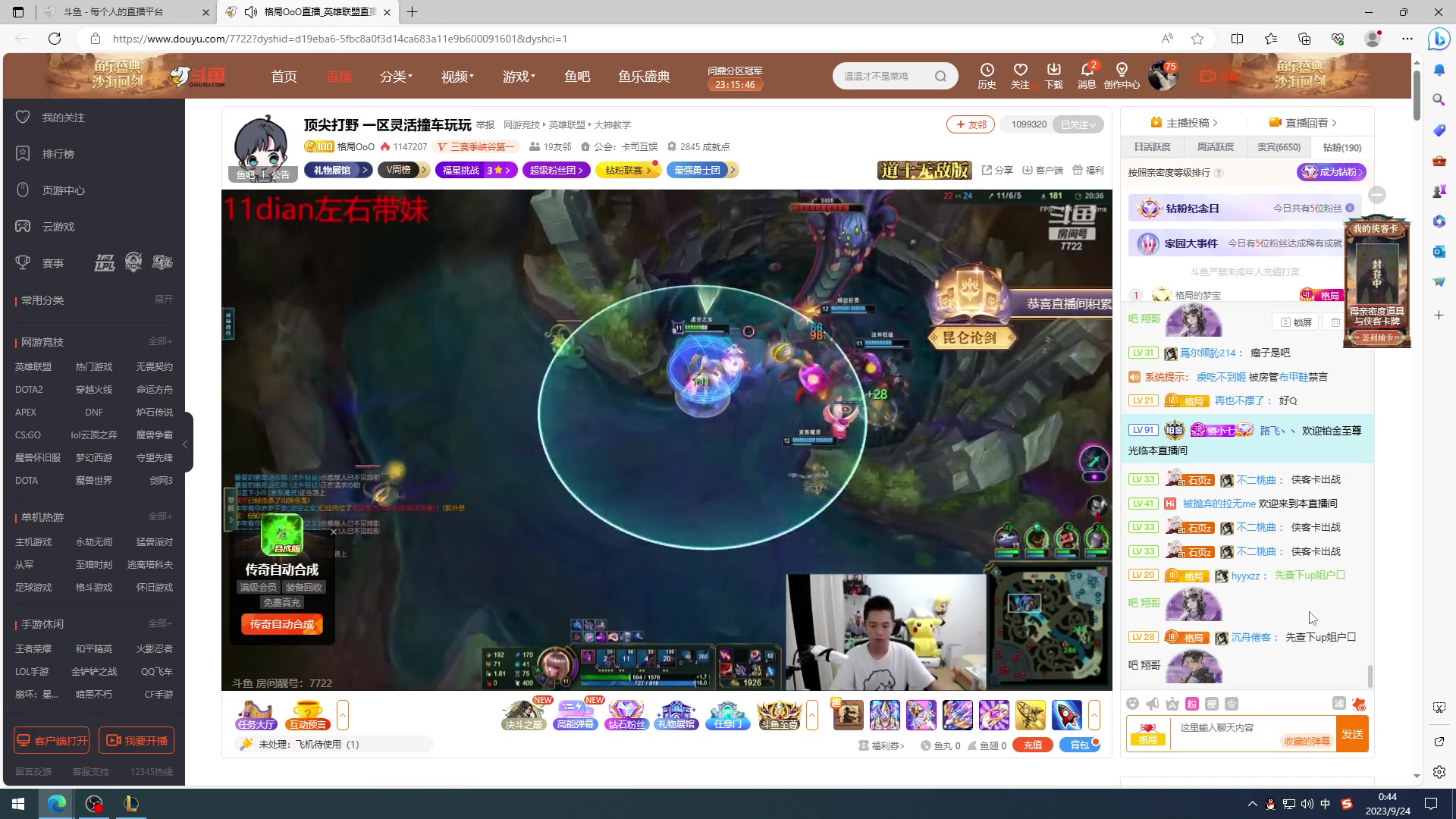Show all 网游竞技 categories via 全部+
The height and width of the screenshot is (819, 1456).
click(160, 341)
